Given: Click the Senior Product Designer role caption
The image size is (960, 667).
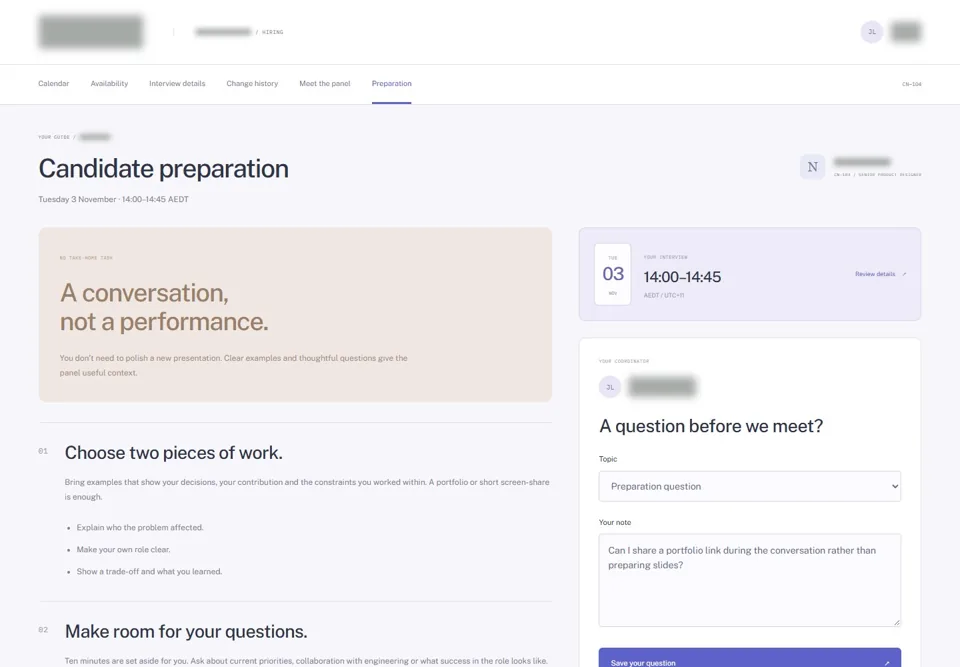Looking at the screenshot, I should (x=877, y=175).
